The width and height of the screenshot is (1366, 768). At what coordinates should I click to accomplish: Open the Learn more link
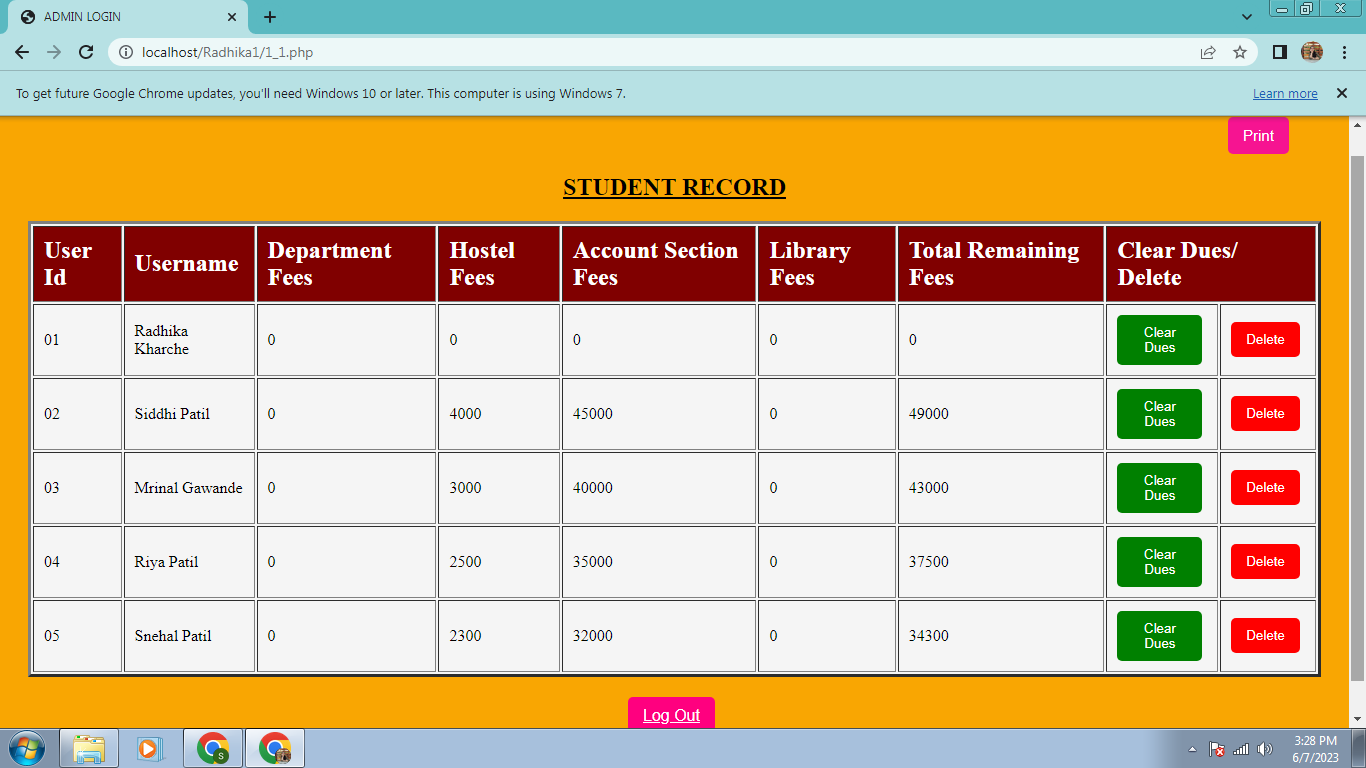click(x=1284, y=93)
